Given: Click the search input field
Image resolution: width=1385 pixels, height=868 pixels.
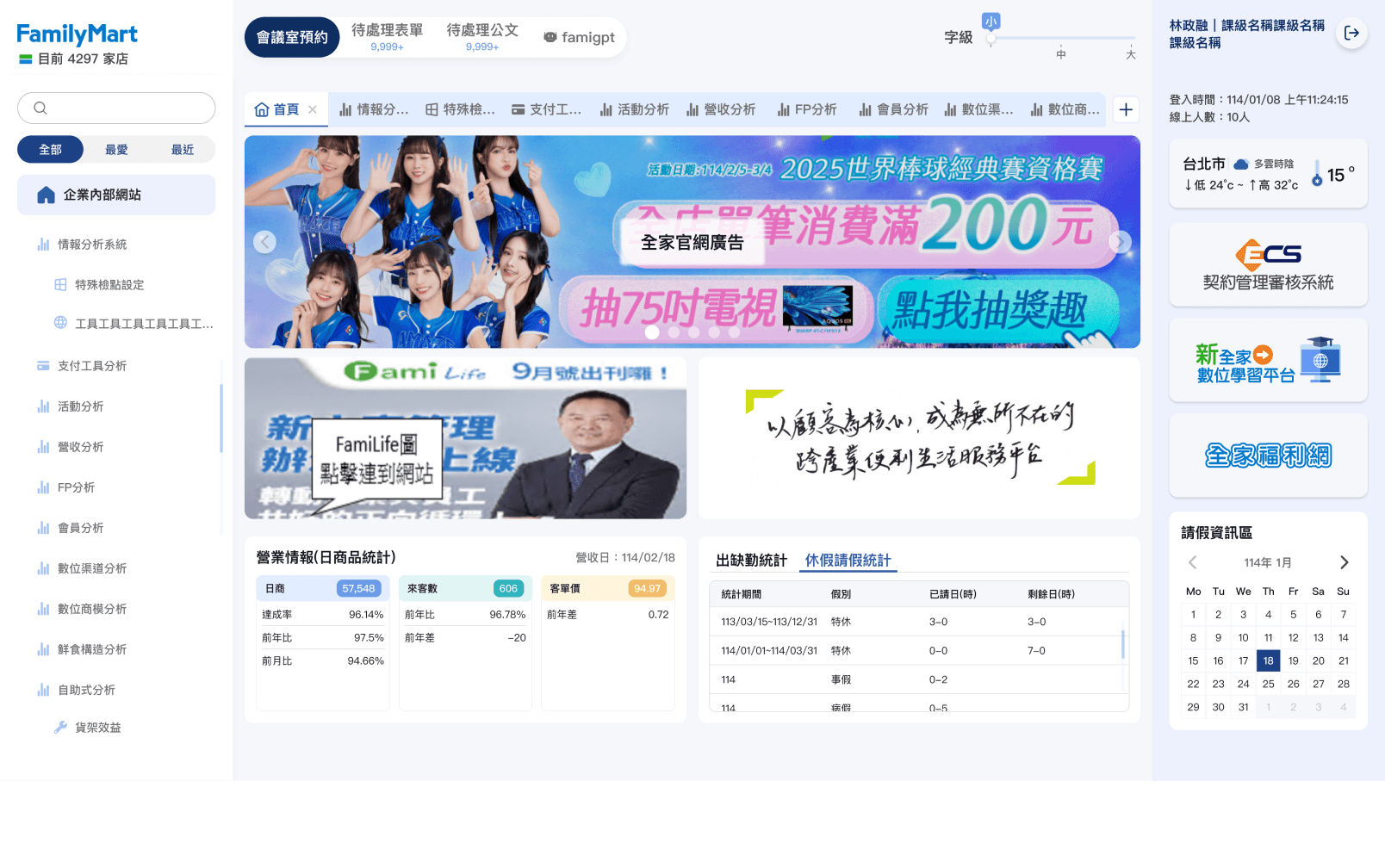Looking at the screenshot, I should pos(116,108).
